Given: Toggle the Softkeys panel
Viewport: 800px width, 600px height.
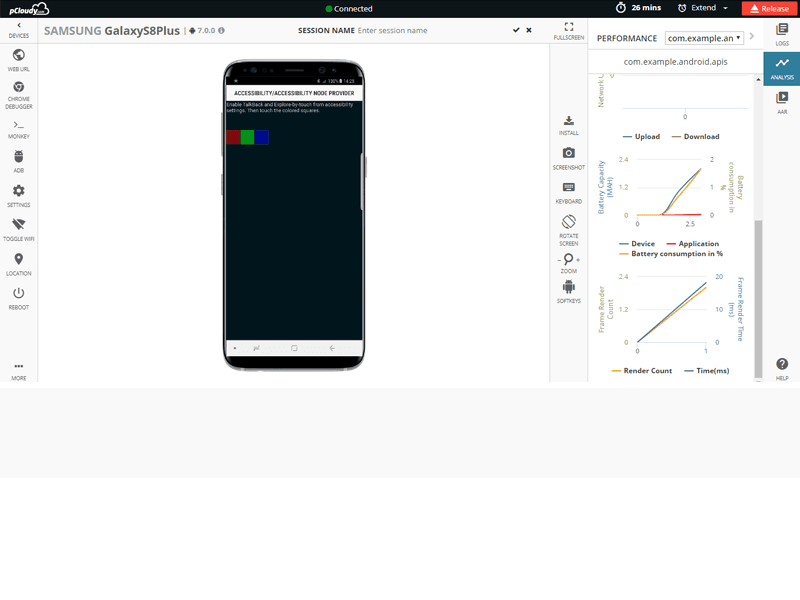Looking at the screenshot, I should coord(568,292).
